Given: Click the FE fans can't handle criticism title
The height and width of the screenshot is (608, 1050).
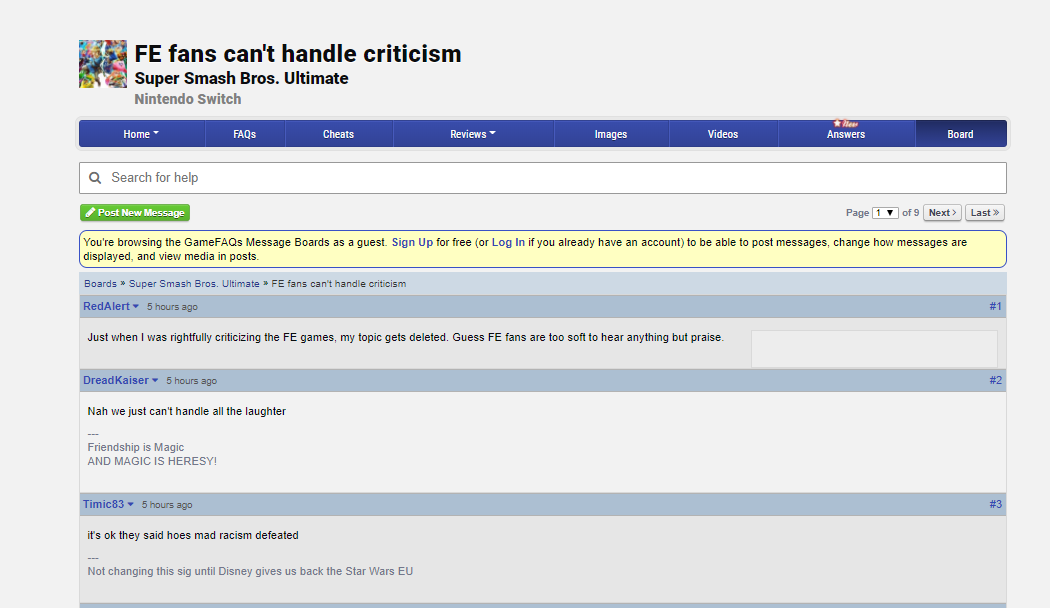Looking at the screenshot, I should click(298, 54).
